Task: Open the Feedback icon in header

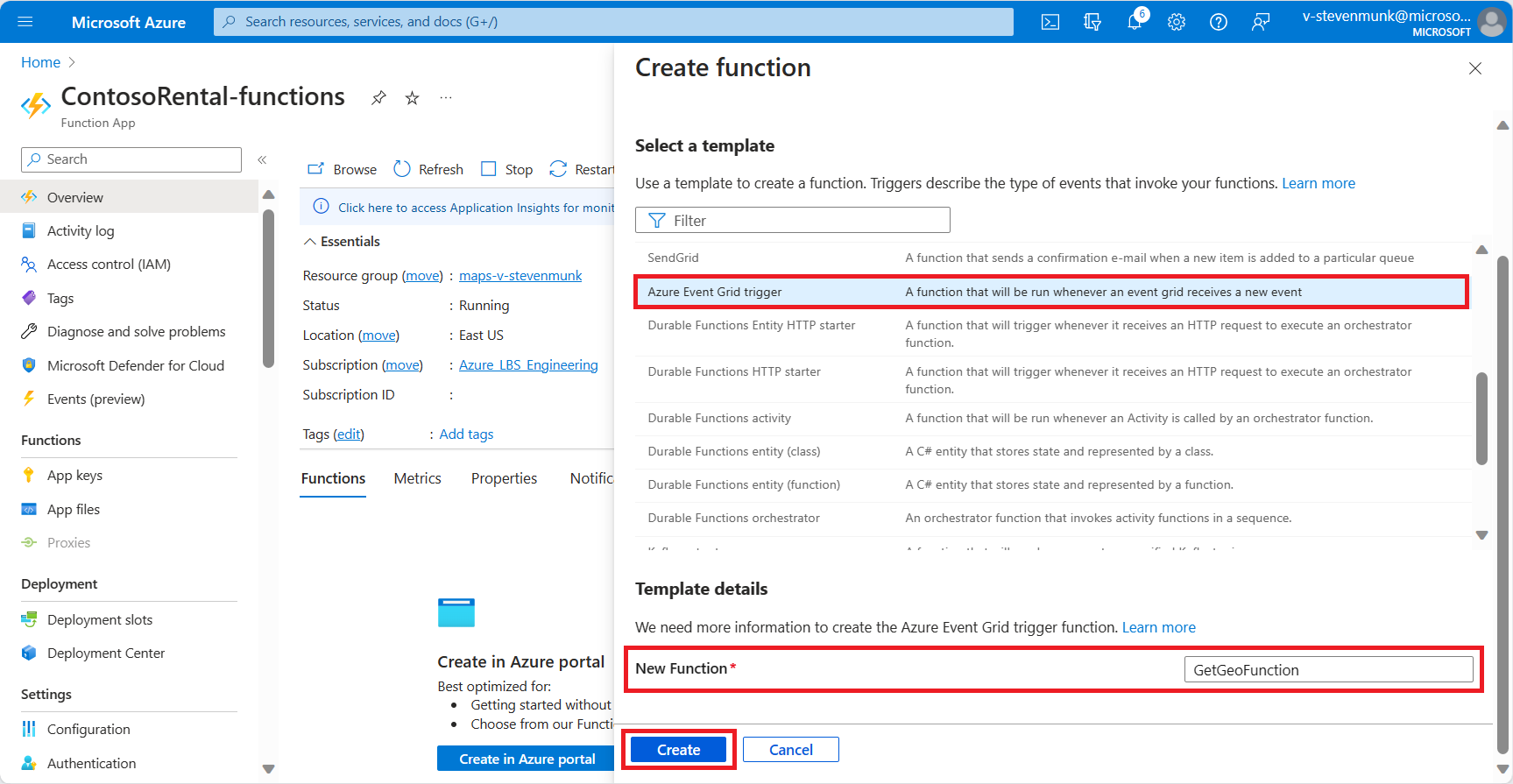Action: point(1261,22)
